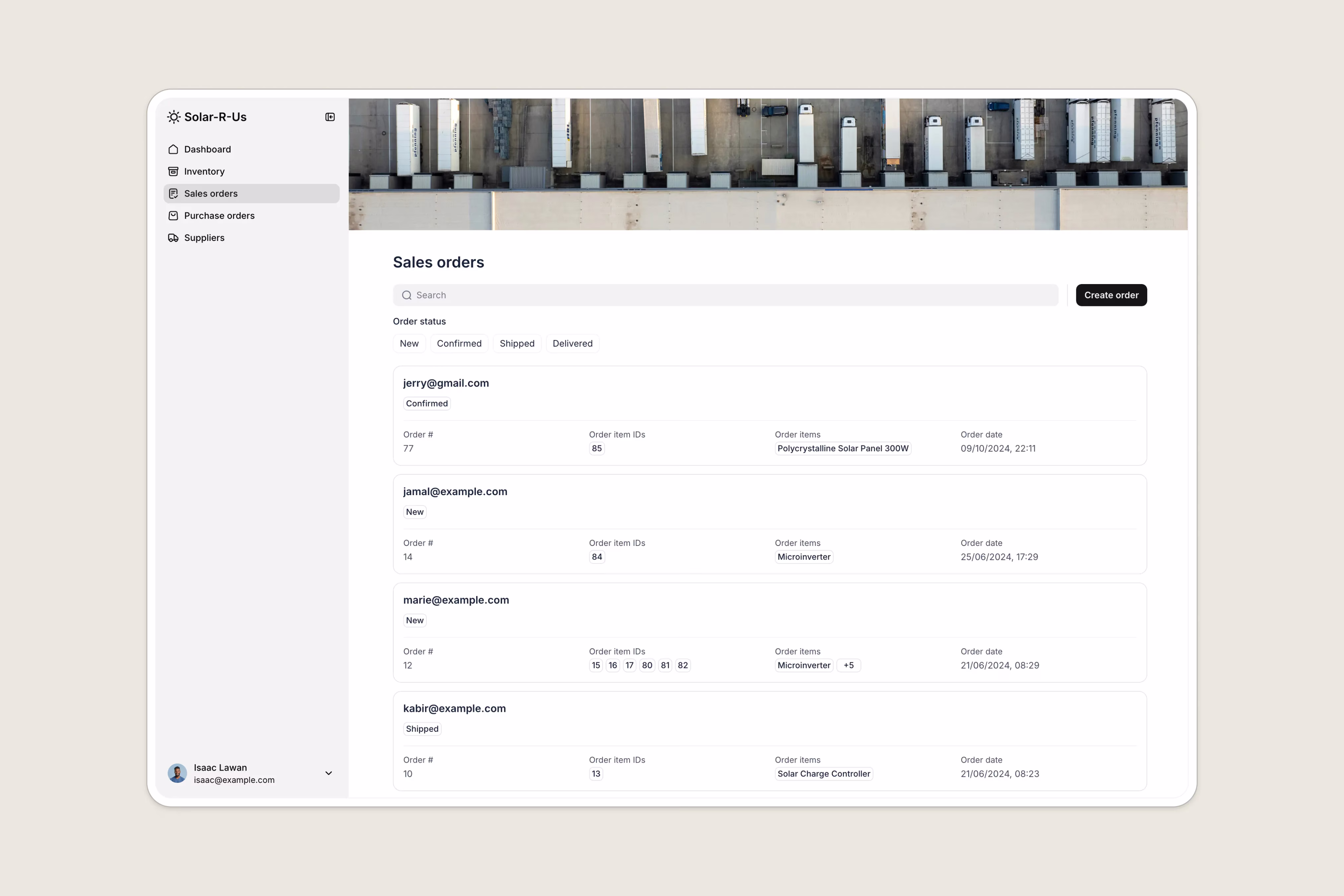Click the Purchase orders bag icon
This screenshot has width=1344, height=896.
tap(174, 215)
